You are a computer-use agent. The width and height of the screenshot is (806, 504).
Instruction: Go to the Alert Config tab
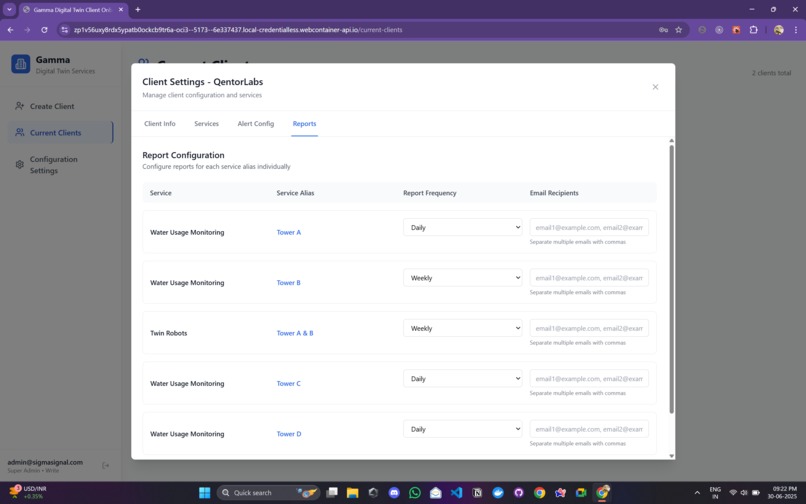(x=255, y=123)
